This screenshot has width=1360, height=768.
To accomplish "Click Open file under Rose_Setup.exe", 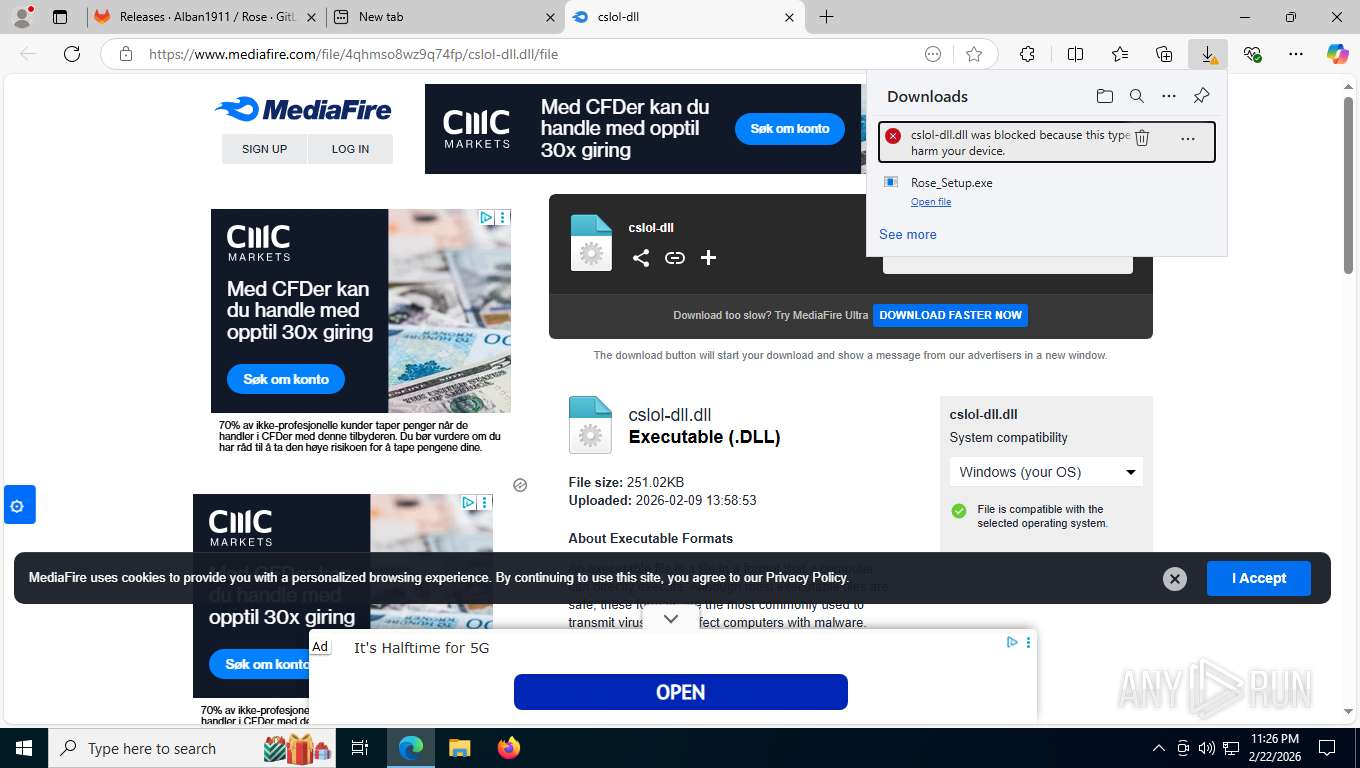I will [x=931, y=202].
